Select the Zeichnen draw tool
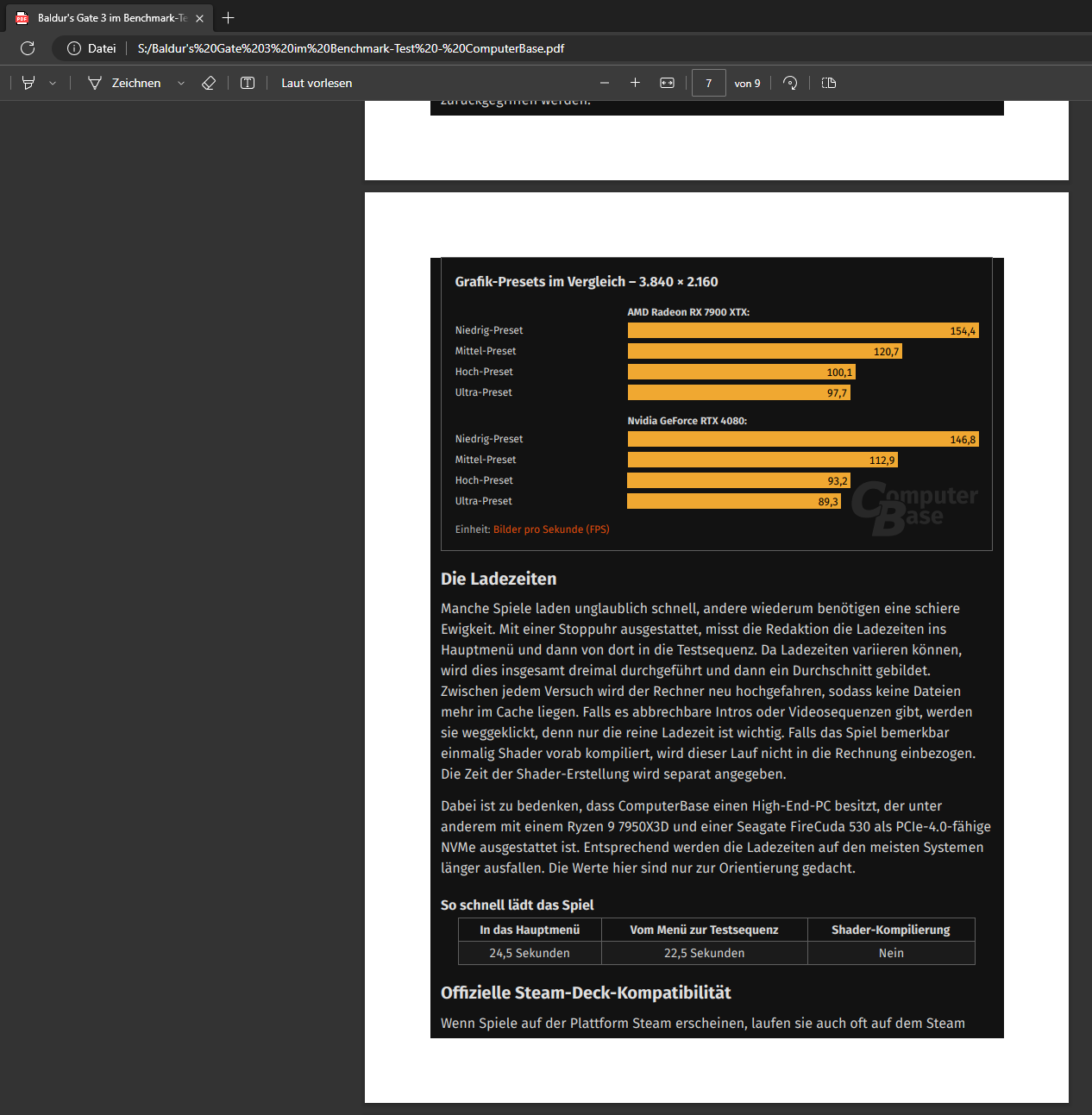 click(125, 83)
